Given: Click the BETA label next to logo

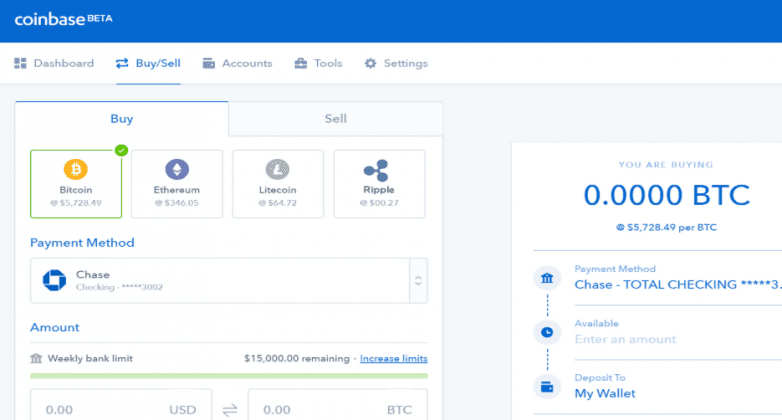Looking at the screenshot, I should [x=100, y=18].
